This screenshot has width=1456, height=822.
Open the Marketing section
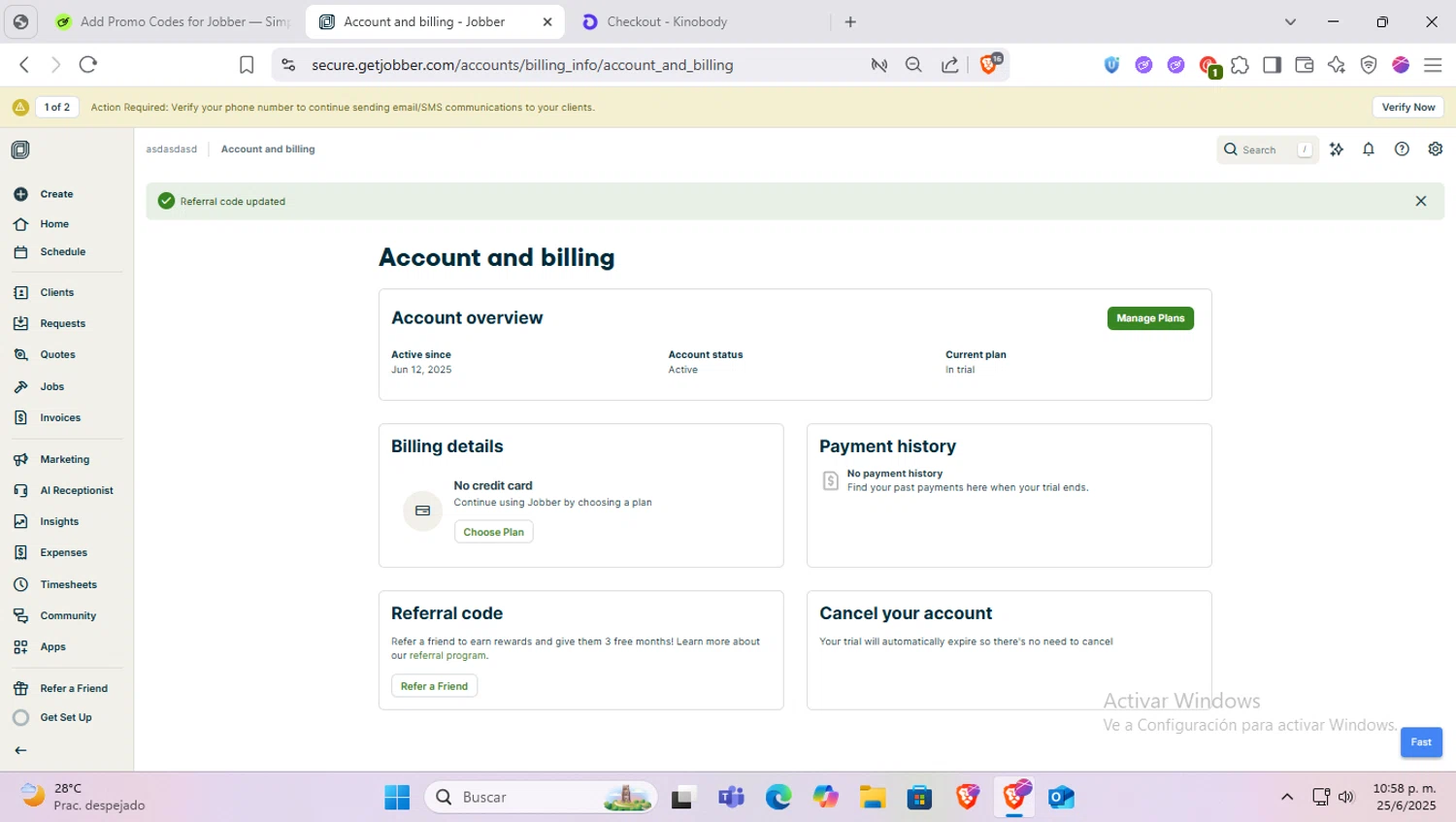52,459
